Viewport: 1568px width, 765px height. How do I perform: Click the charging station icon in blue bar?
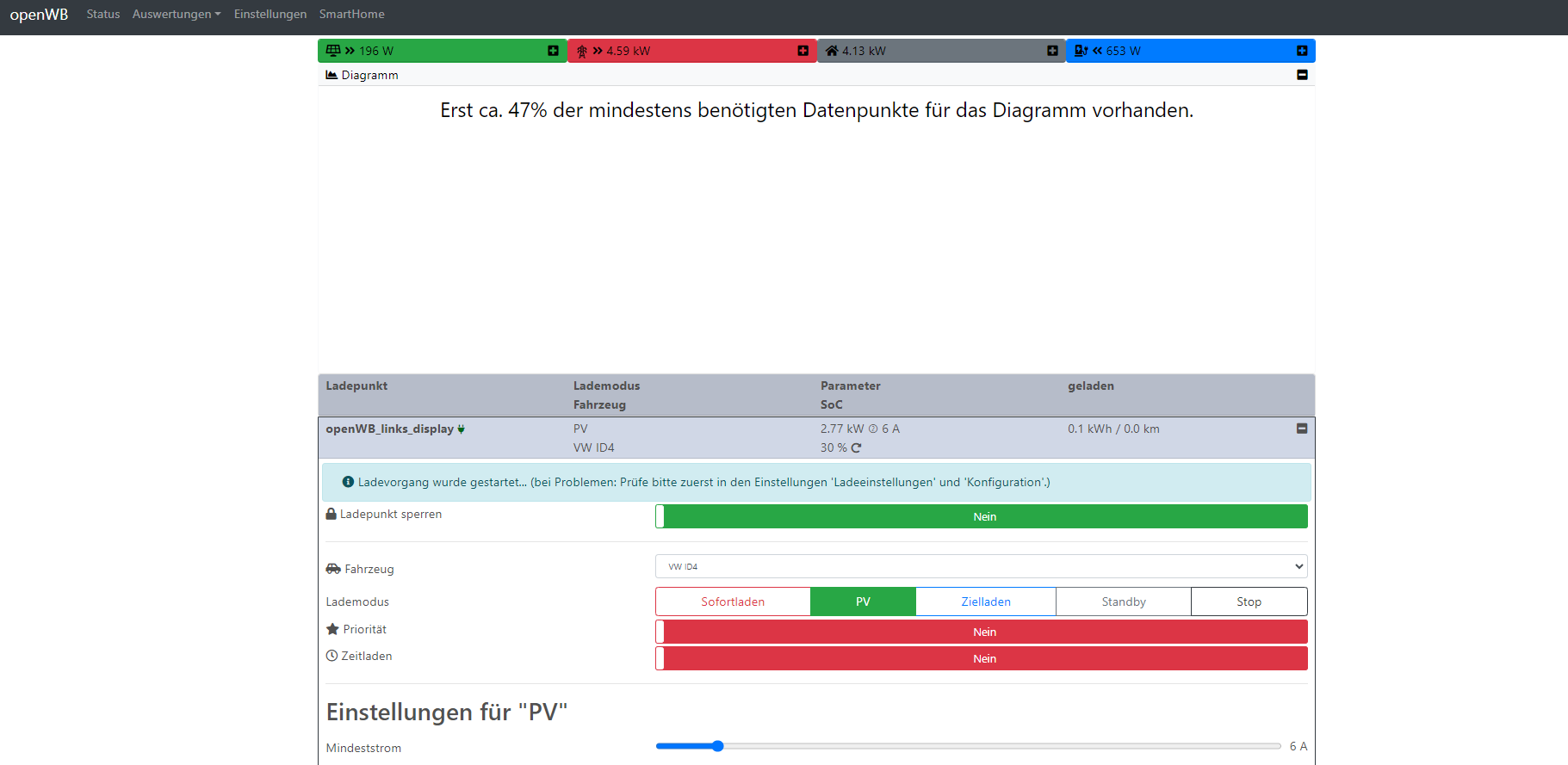1081,51
